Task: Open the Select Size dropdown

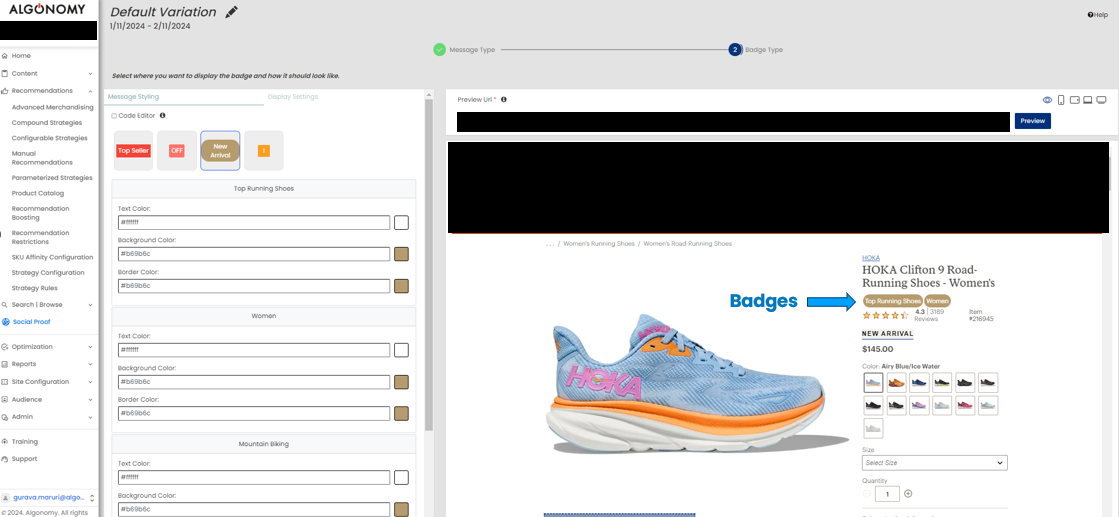Action: (x=934, y=463)
